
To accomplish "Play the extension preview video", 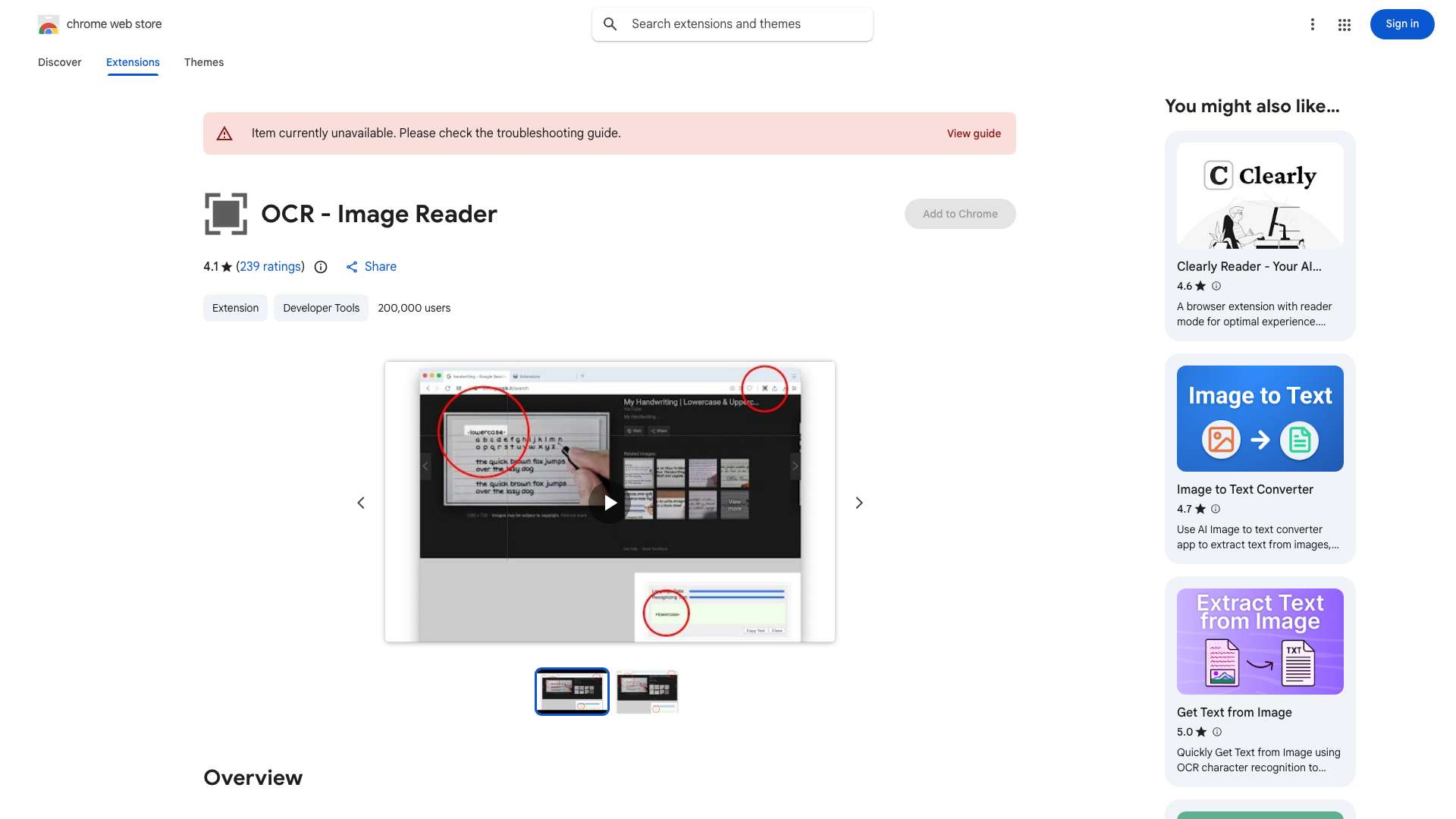I will [x=610, y=502].
